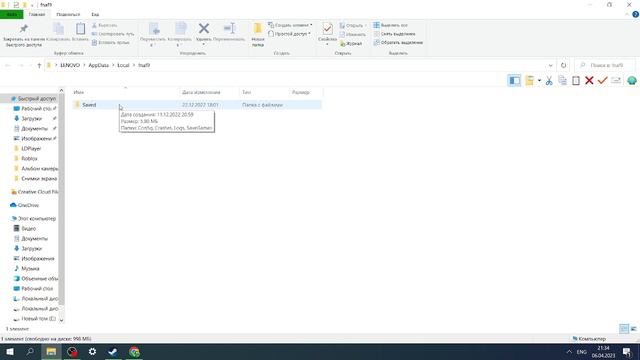Open the help question mark icon

point(636,14)
